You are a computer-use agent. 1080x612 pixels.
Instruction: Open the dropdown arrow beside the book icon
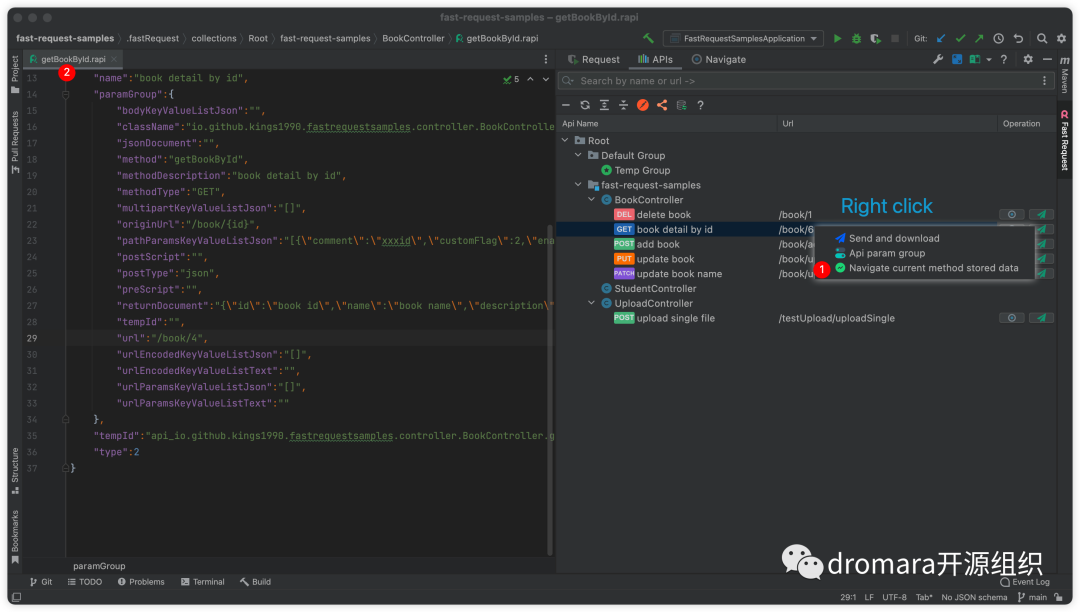coord(988,60)
